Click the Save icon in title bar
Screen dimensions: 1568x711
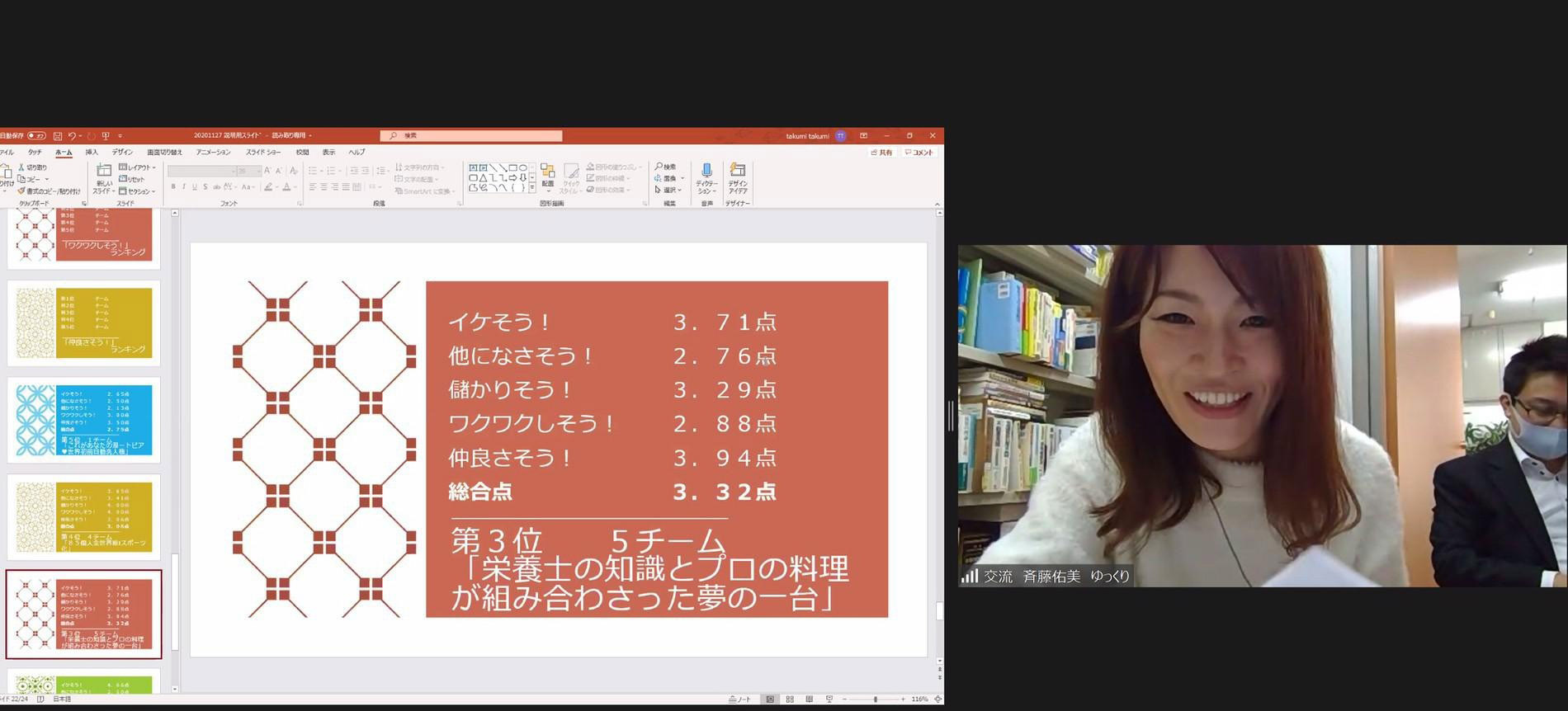pos(58,135)
